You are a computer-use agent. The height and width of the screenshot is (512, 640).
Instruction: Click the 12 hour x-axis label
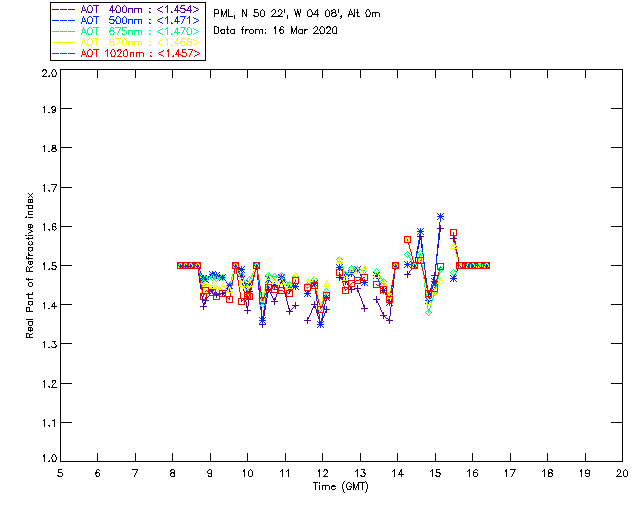pyautogui.click(x=322, y=473)
